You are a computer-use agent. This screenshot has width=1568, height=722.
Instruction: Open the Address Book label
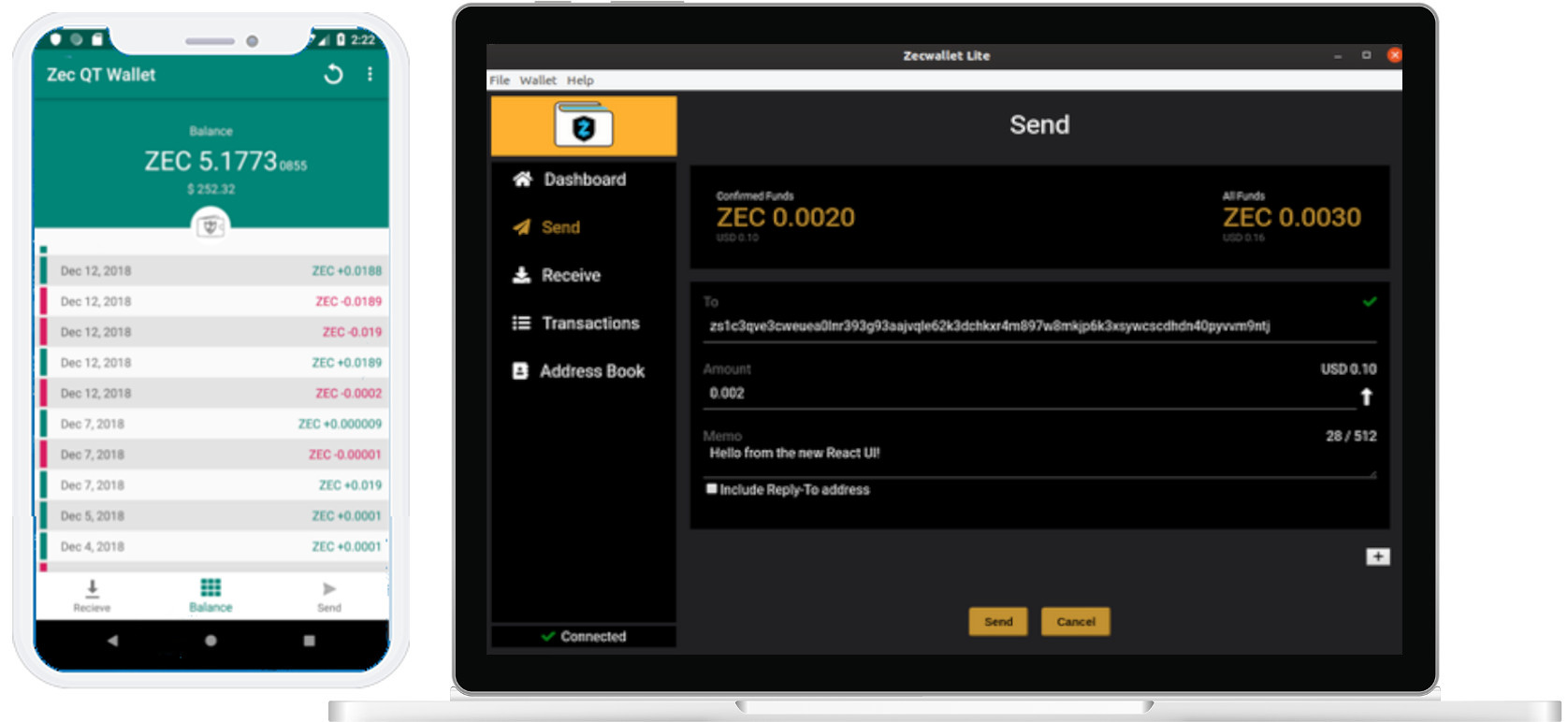pyautogui.click(x=592, y=371)
